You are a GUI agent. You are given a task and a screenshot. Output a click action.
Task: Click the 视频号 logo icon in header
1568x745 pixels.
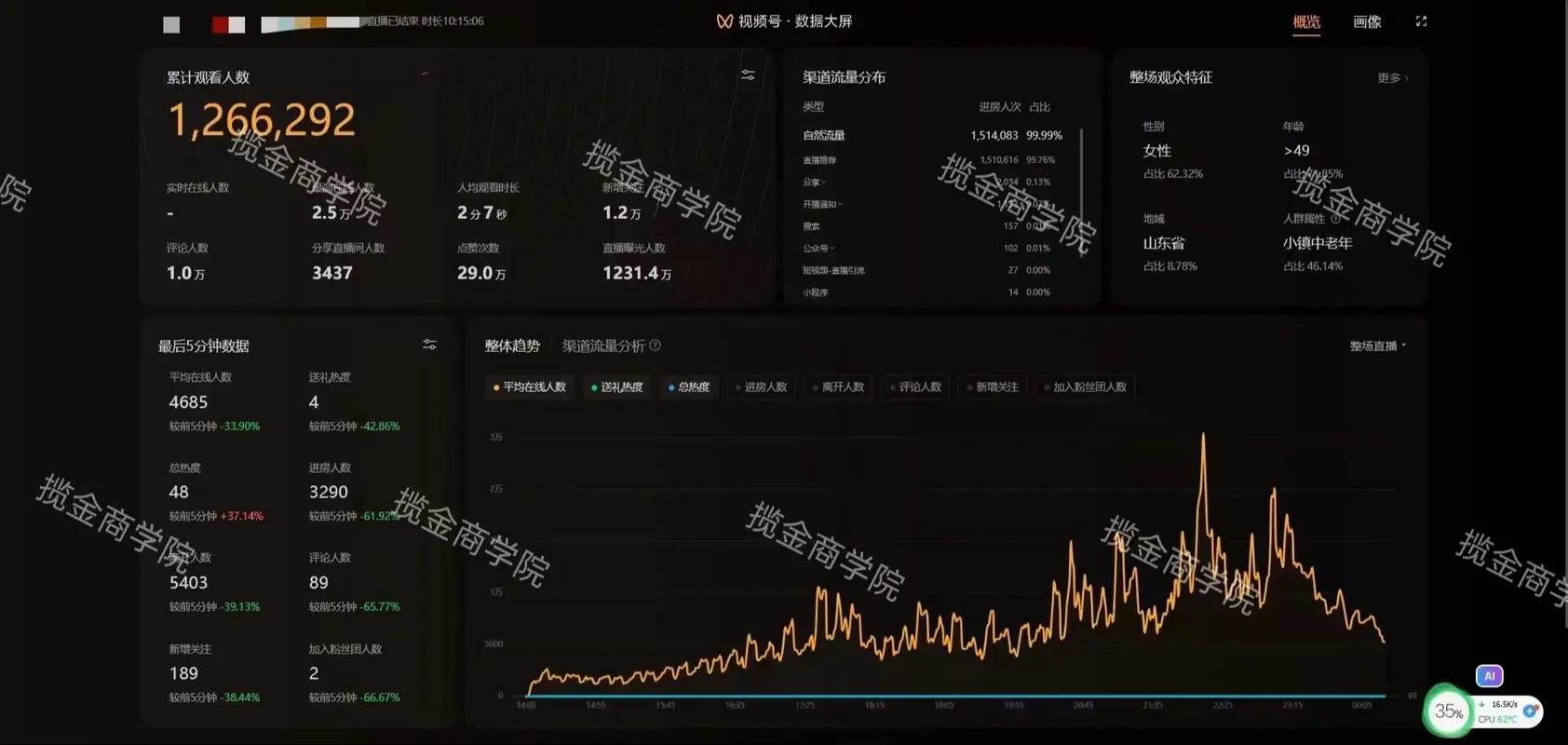724,21
